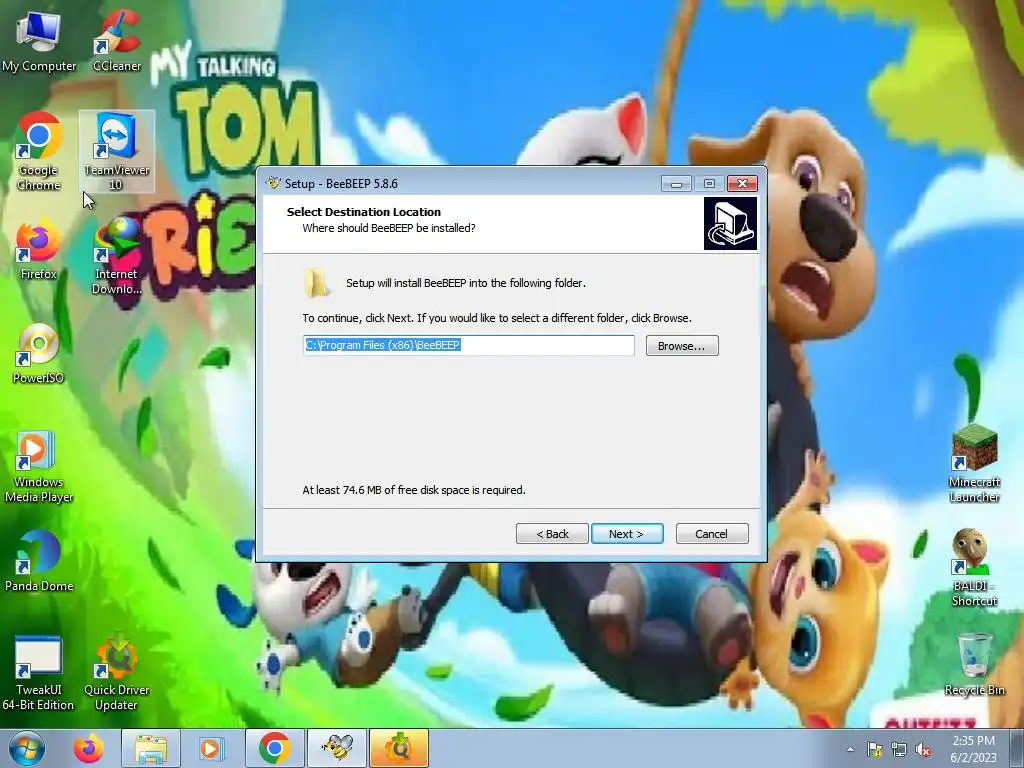This screenshot has width=1024, height=768.
Task: Switch to BeeBEEP setup taskbar button
Action: 337,748
